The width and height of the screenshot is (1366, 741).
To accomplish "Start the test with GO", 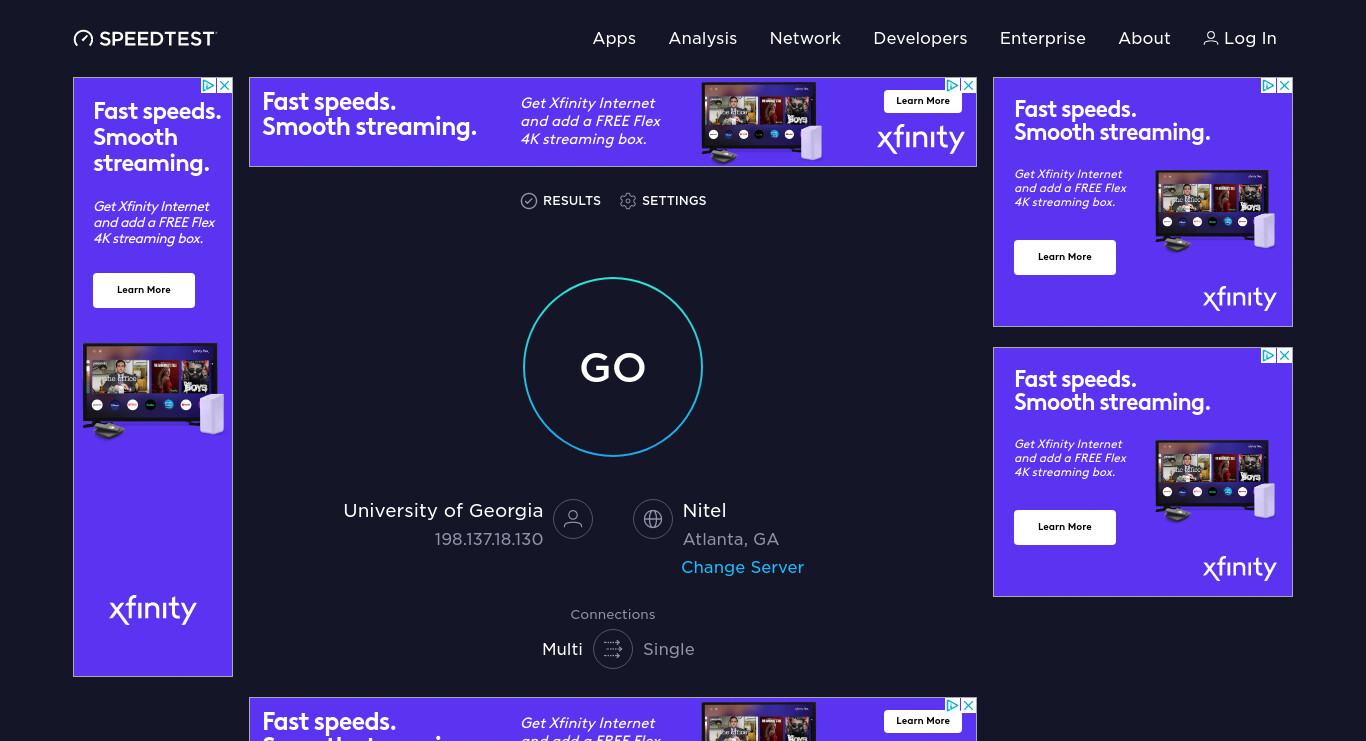I will coord(613,367).
